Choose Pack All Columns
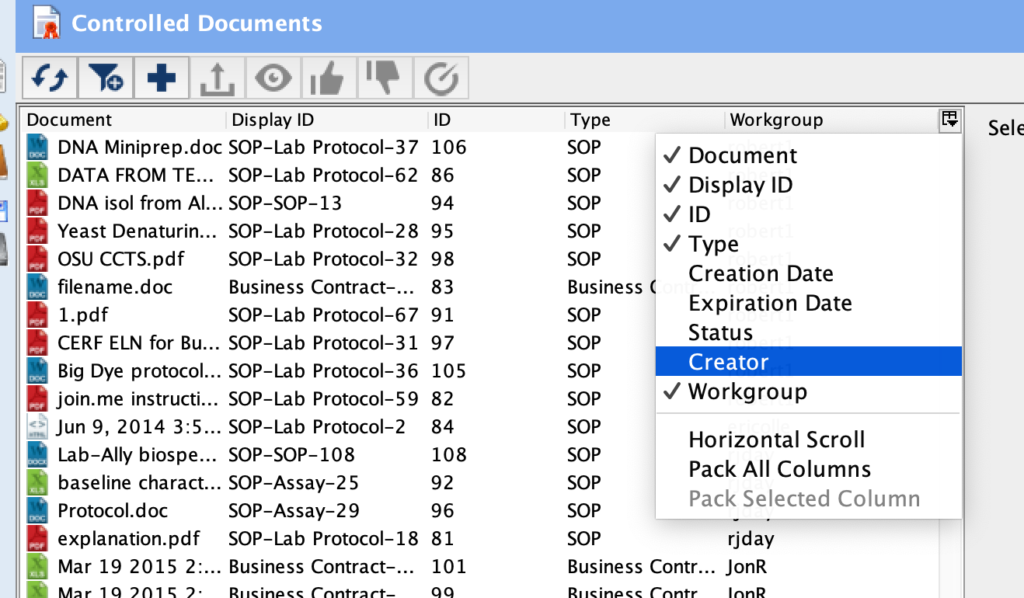The height and width of the screenshot is (598, 1024). [x=779, y=469]
